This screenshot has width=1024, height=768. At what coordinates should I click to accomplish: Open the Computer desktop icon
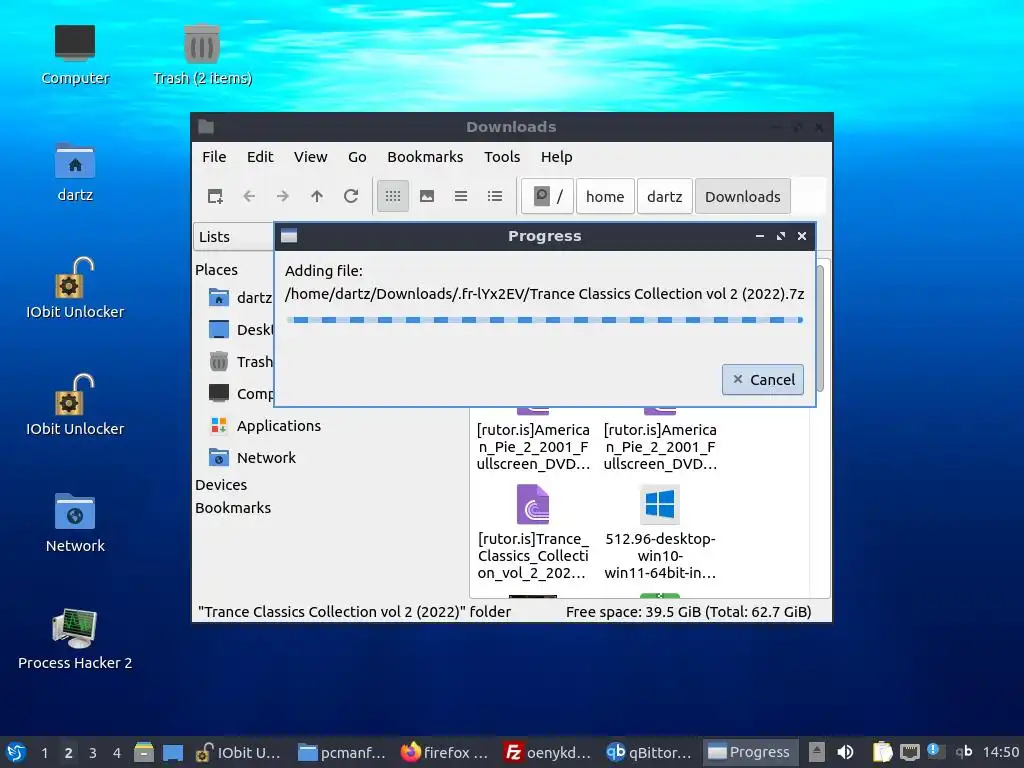point(74,55)
